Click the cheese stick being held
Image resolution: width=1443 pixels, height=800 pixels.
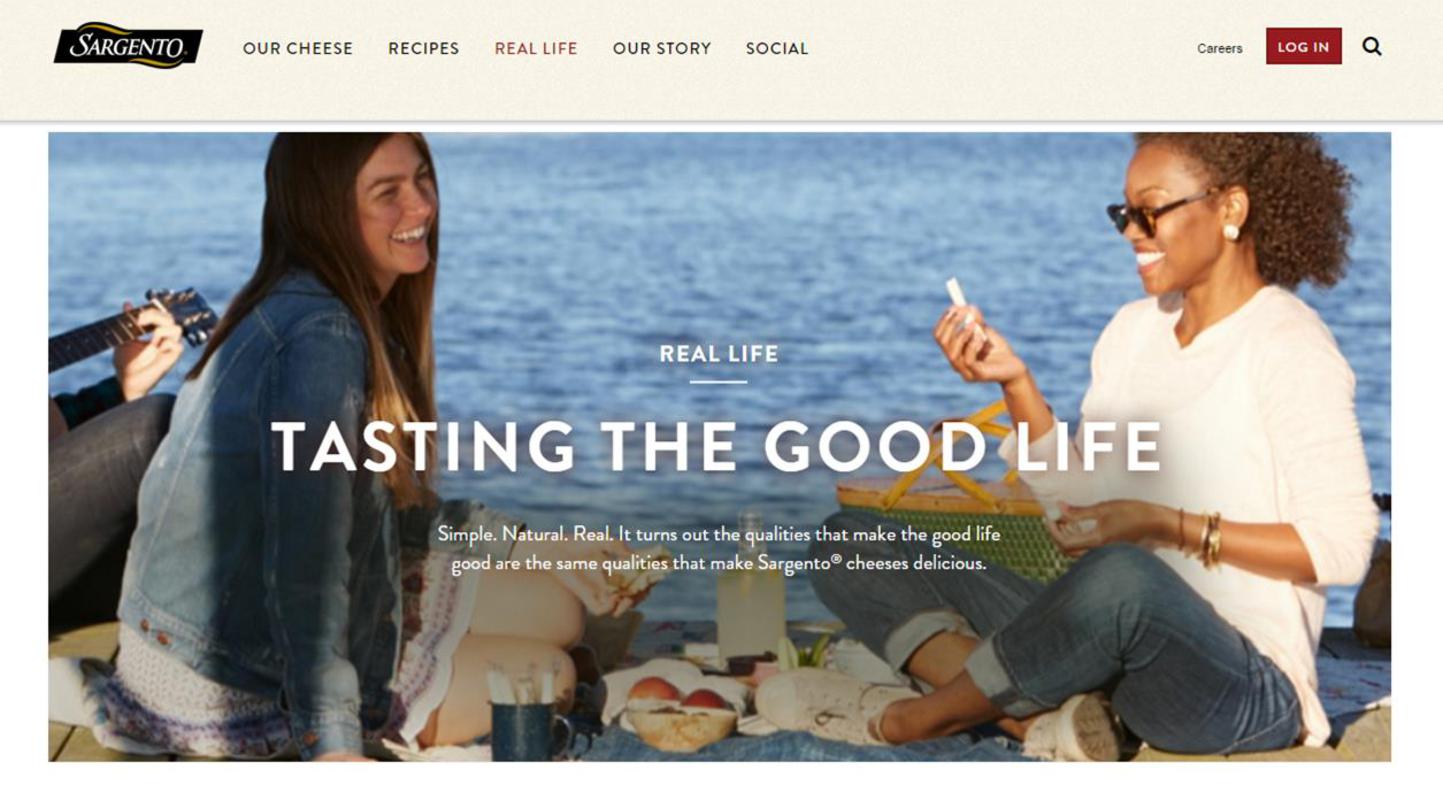pos(958,295)
